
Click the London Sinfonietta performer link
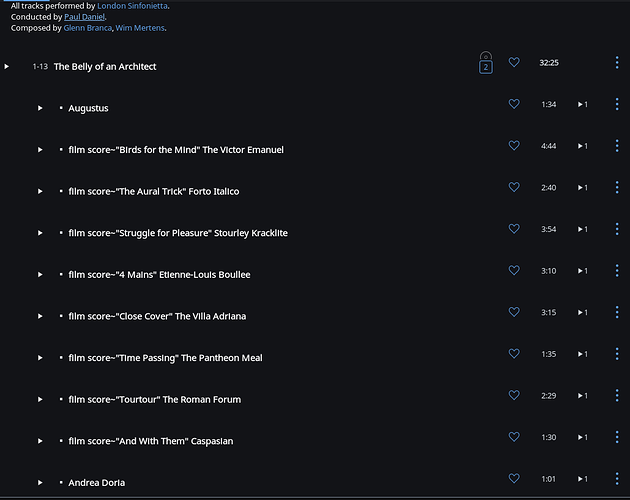click(132, 6)
